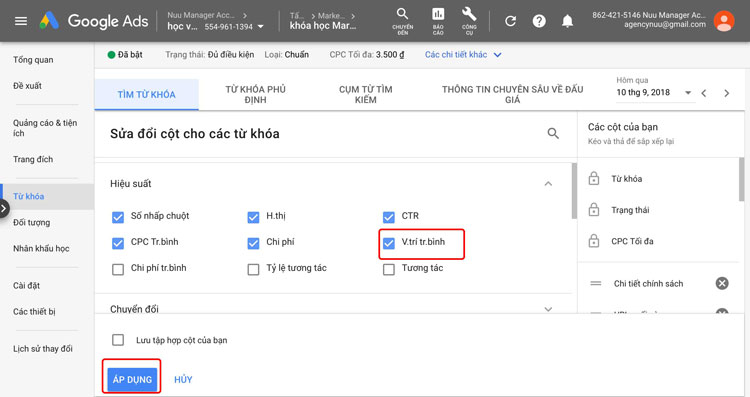
Task: Open 'Đối tượng' sidebar item
Action: (x=32, y=222)
